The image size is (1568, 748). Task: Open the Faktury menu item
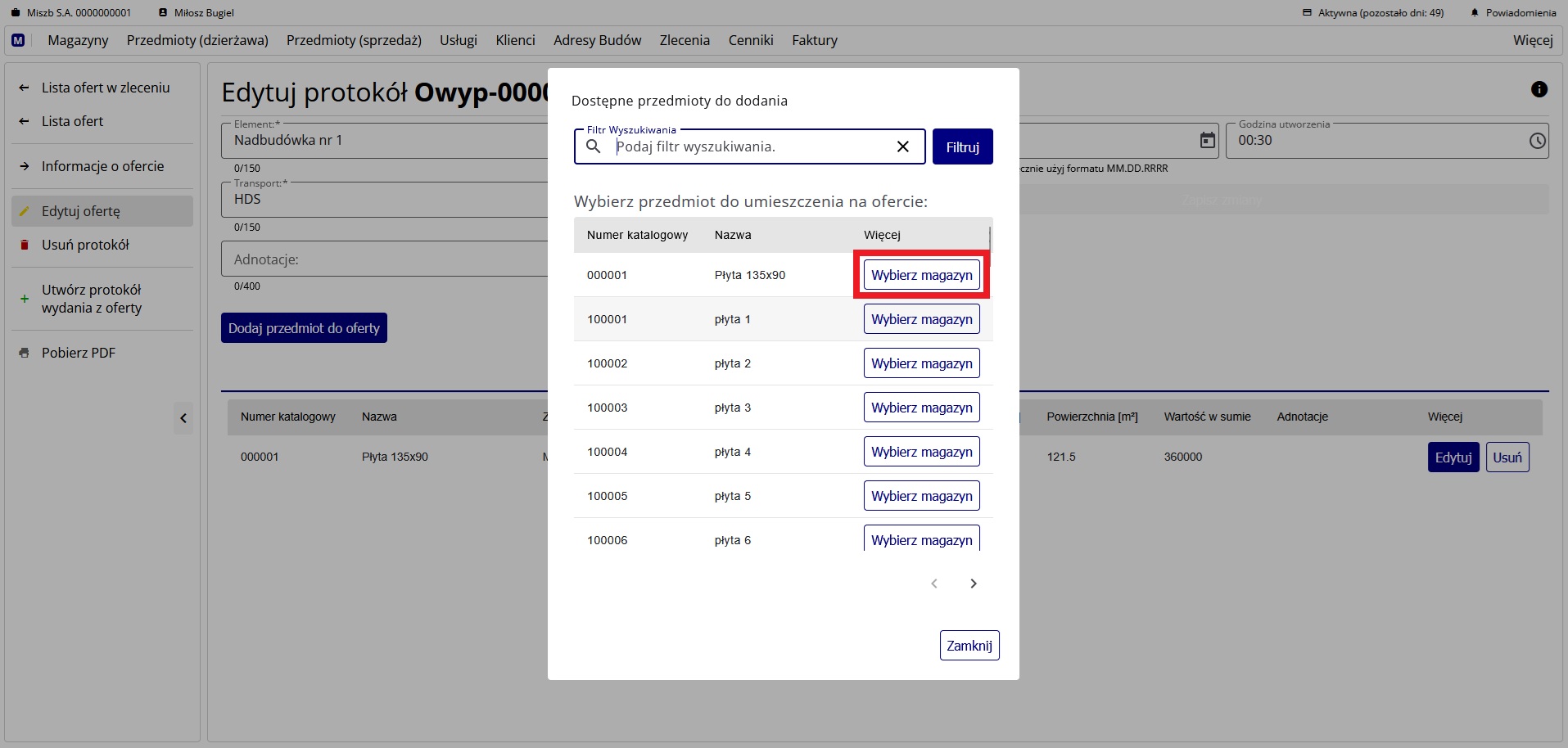click(814, 40)
